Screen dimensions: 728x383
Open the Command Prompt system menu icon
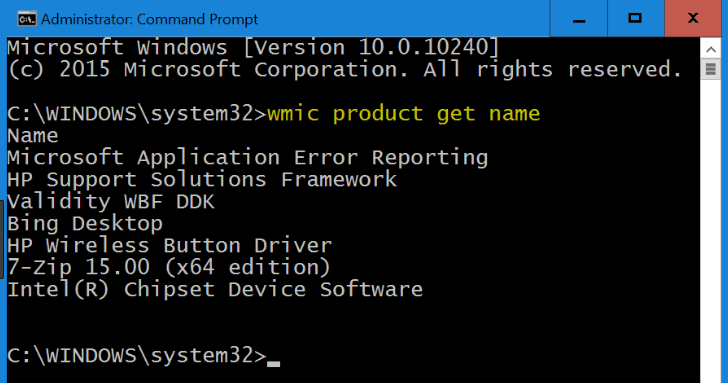point(26,19)
